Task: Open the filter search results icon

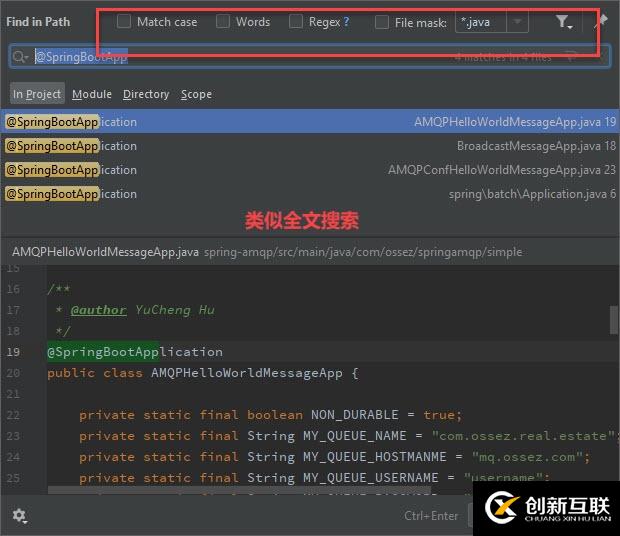Action: [564, 22]
